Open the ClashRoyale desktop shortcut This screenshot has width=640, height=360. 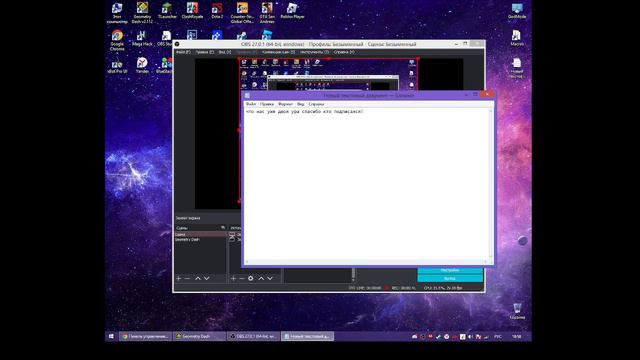click(x=192, y=11)
